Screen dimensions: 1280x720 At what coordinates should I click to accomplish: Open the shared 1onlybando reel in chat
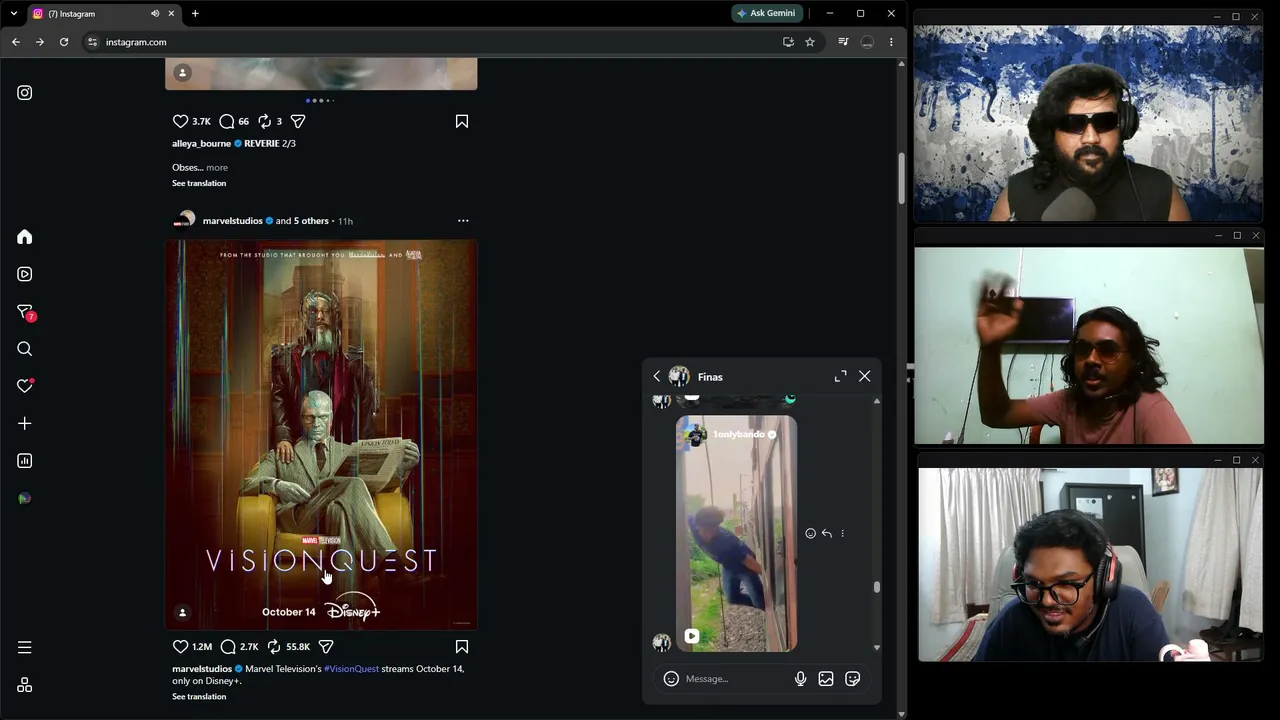(737, 534)
